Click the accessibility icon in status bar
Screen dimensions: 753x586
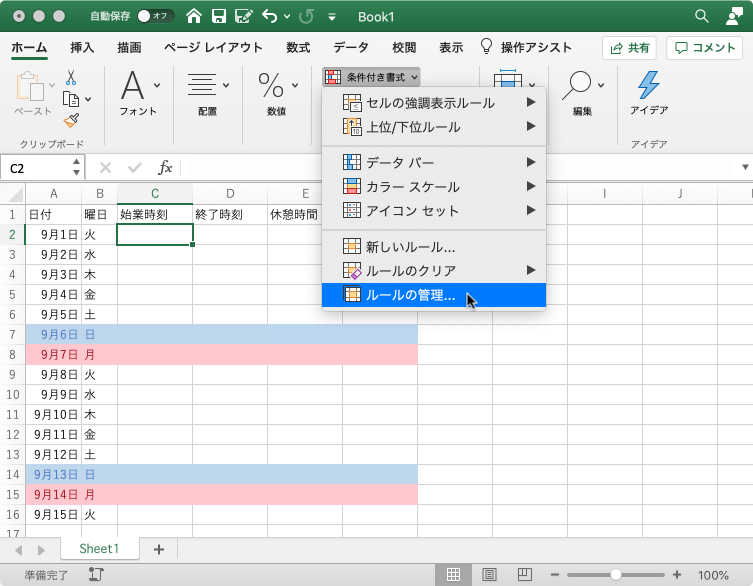[96, 574]
